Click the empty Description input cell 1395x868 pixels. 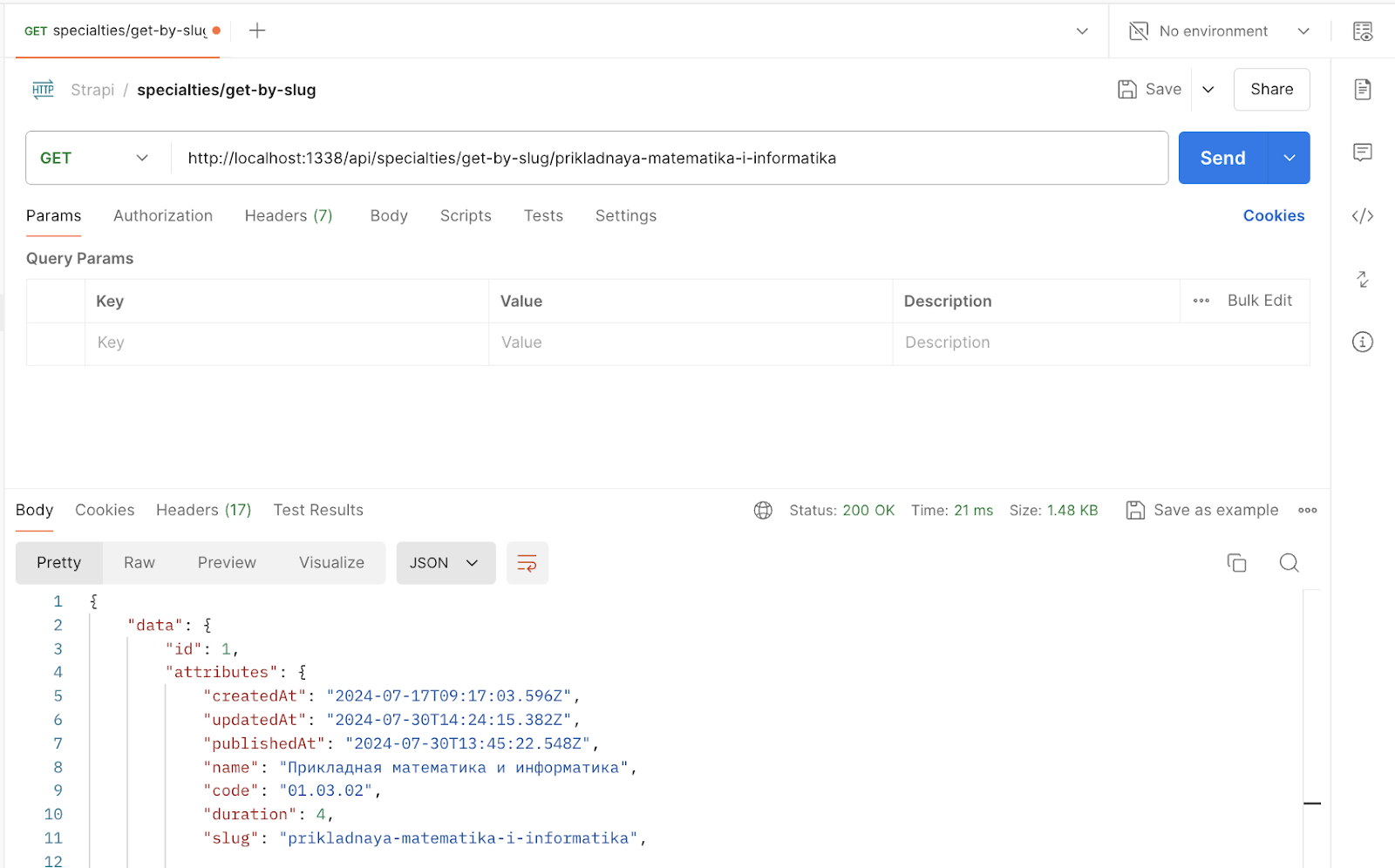1101,342
